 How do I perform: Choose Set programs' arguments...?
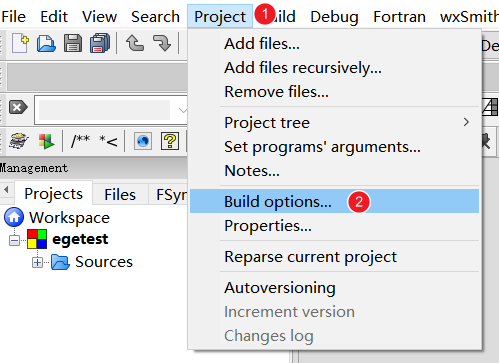pos(334,147)
